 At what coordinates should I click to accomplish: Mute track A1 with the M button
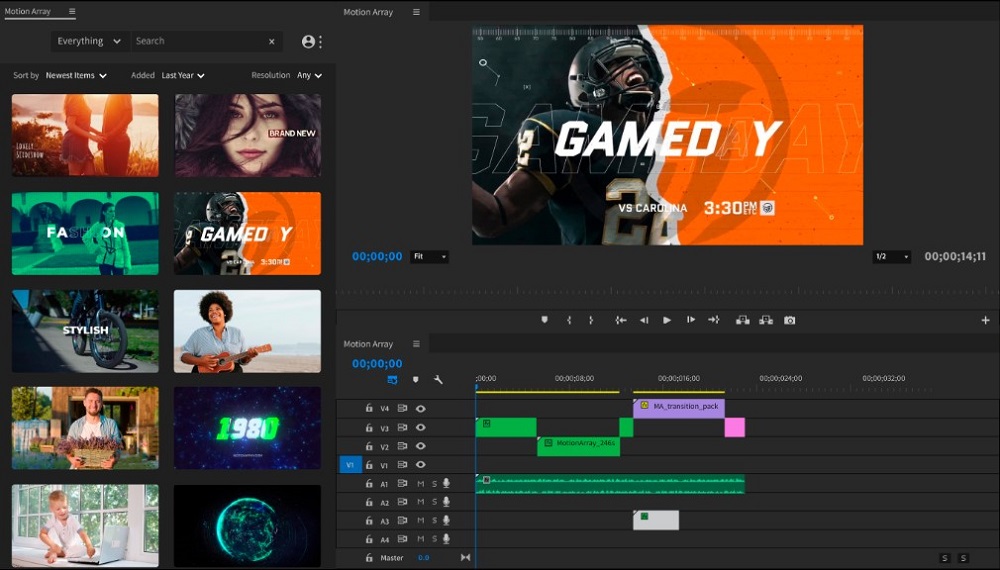420,483
